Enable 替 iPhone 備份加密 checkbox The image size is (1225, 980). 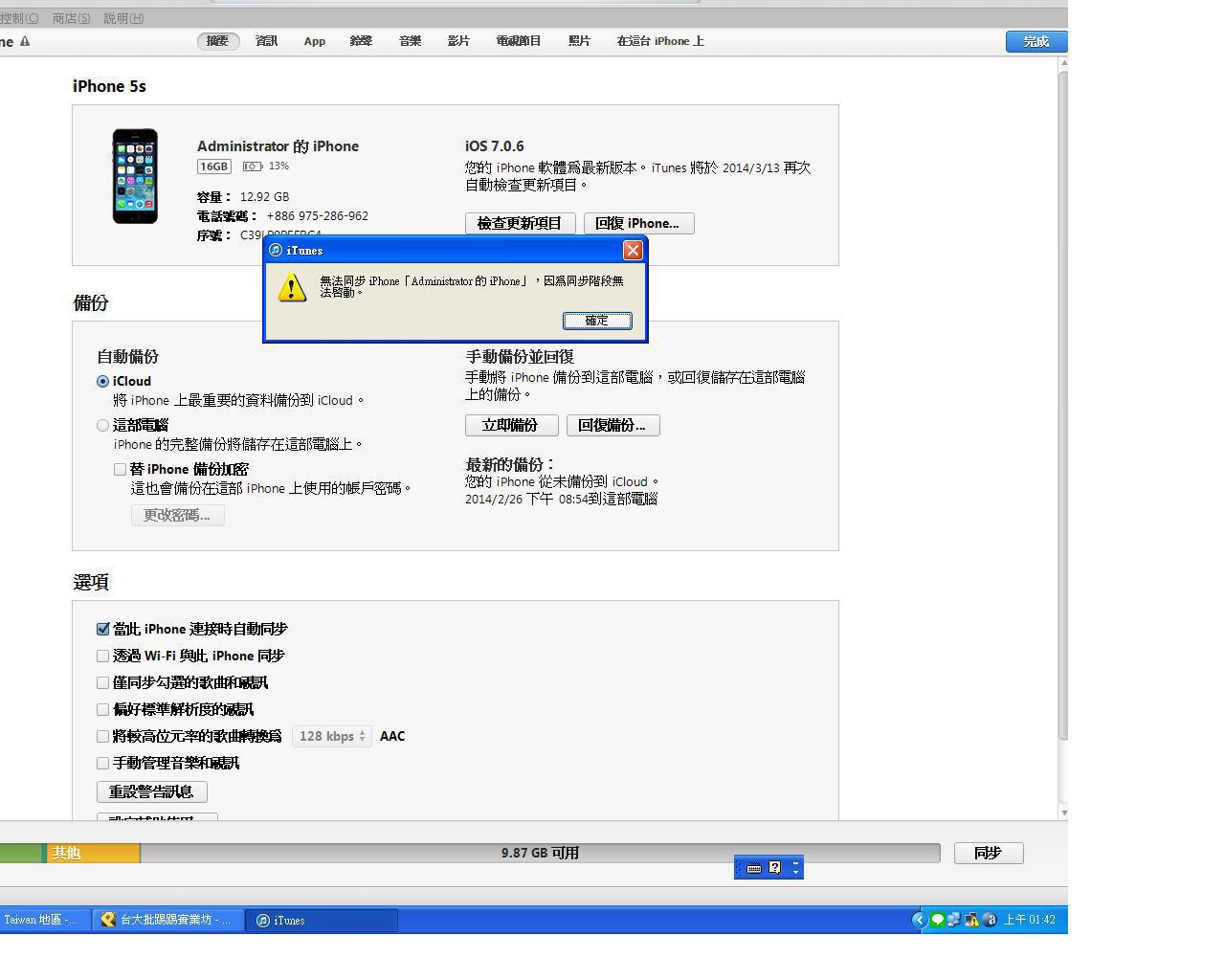click(120, 469)
